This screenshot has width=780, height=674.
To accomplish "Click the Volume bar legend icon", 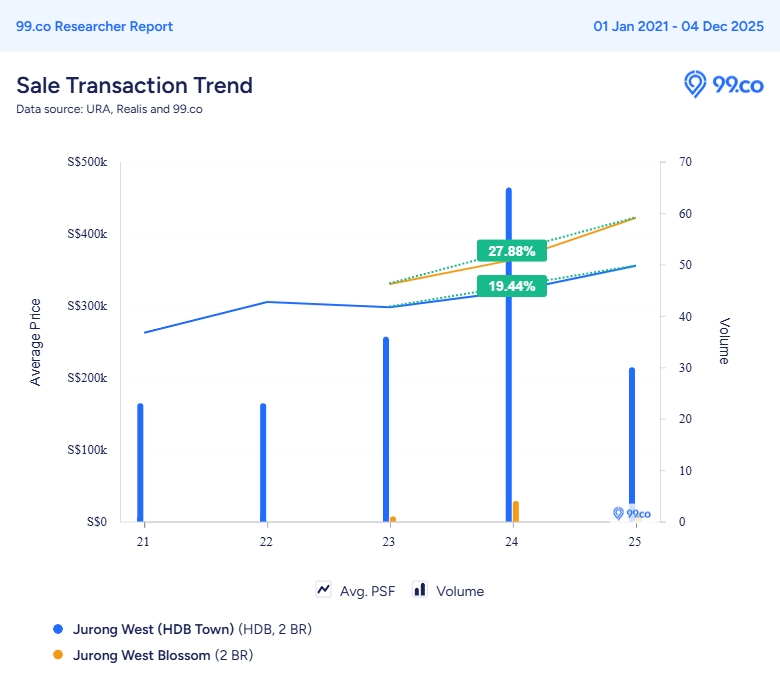I will pos(420,590).
